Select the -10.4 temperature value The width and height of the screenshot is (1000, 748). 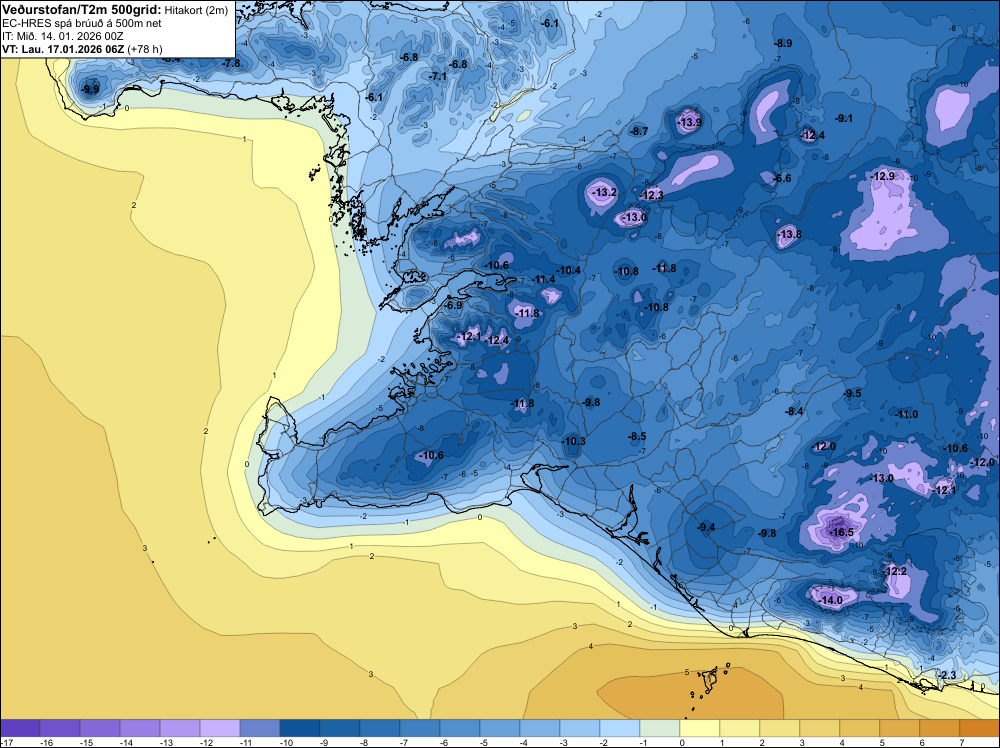(x=570, y=270)
